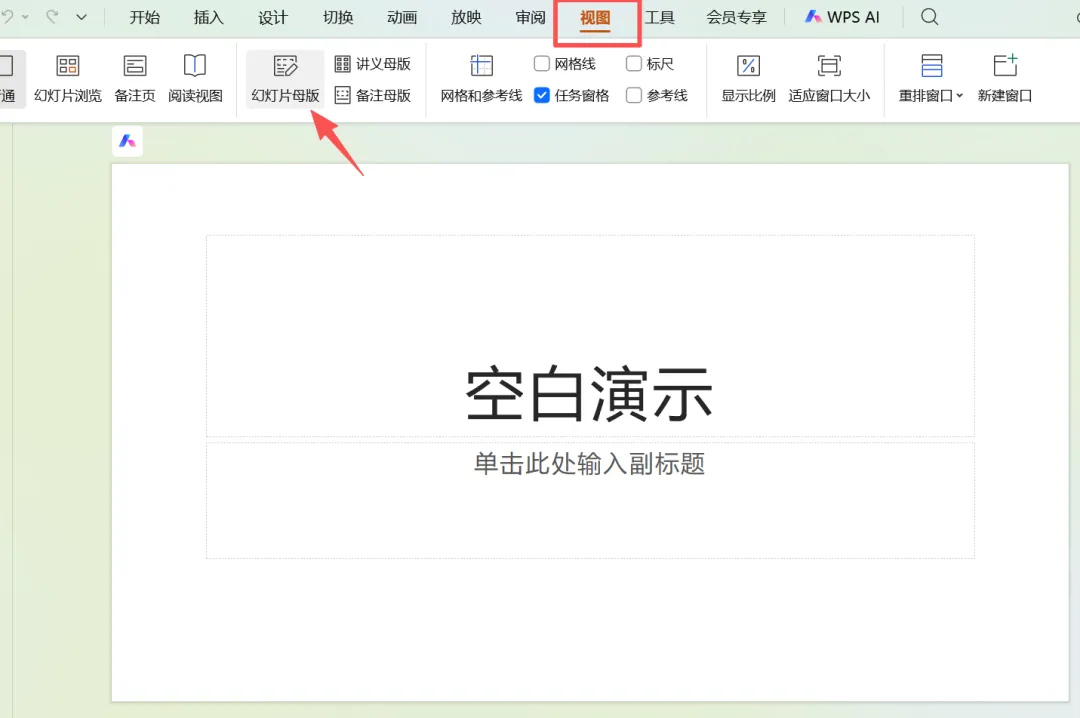
Task: Open the 插入 Insert tab
Action: pos(209,17)
